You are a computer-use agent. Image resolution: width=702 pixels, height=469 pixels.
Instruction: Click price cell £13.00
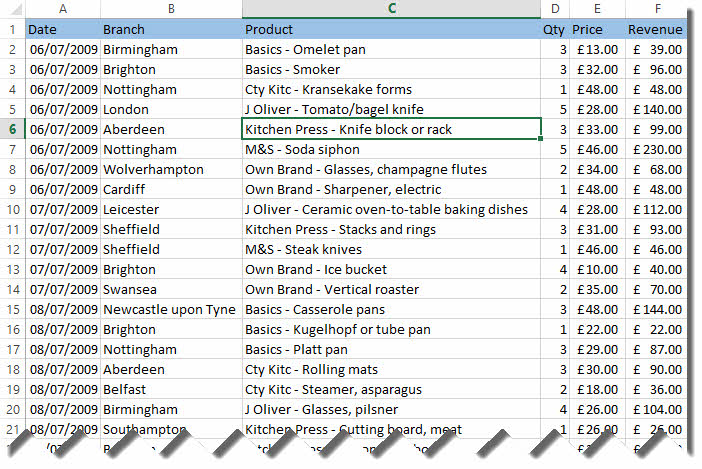coord(597,50)
